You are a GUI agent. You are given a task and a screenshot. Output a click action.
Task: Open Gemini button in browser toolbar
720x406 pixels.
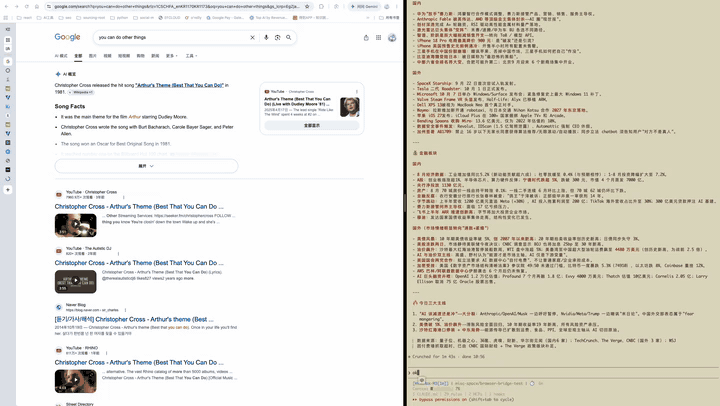click(x=364, y=6)
